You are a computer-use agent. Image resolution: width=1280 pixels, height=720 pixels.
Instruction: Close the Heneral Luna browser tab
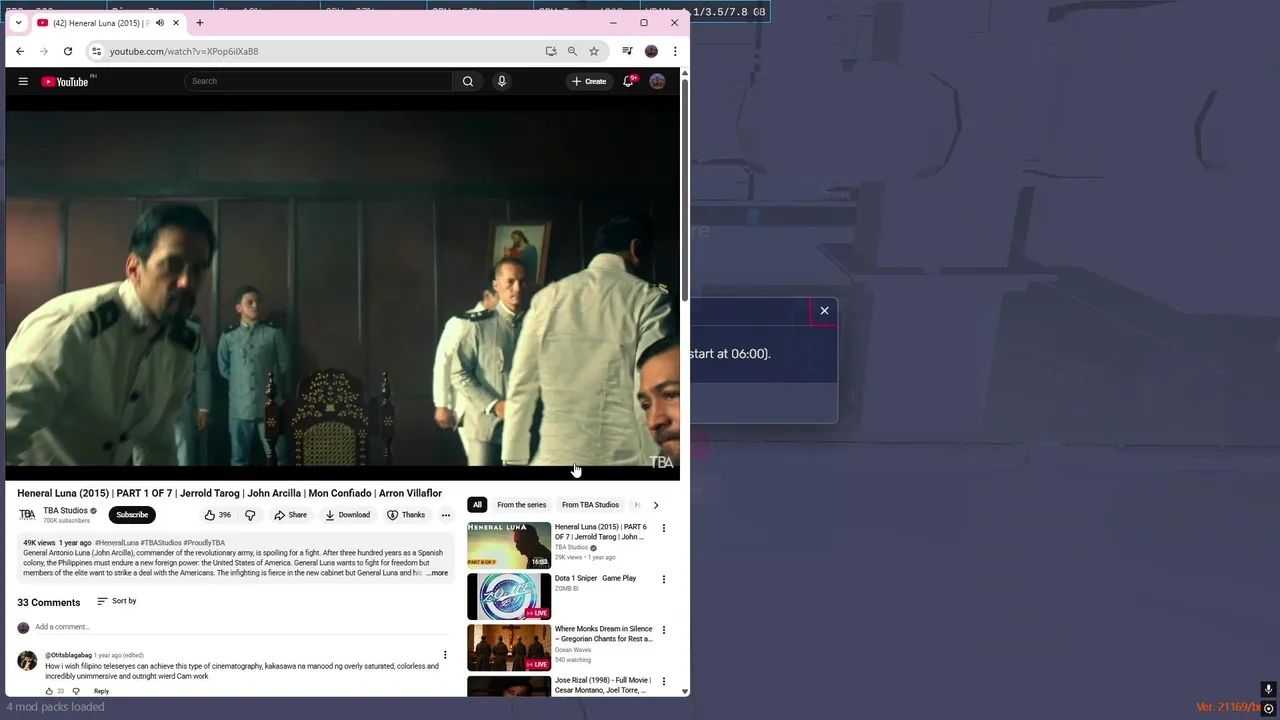tap(176, 23)
